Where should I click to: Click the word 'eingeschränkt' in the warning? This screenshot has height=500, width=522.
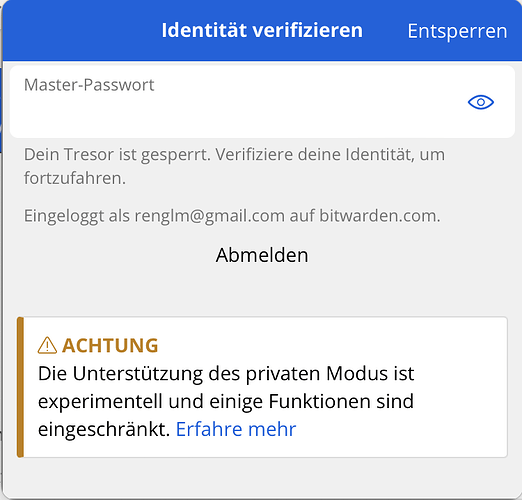pos(104,429)
